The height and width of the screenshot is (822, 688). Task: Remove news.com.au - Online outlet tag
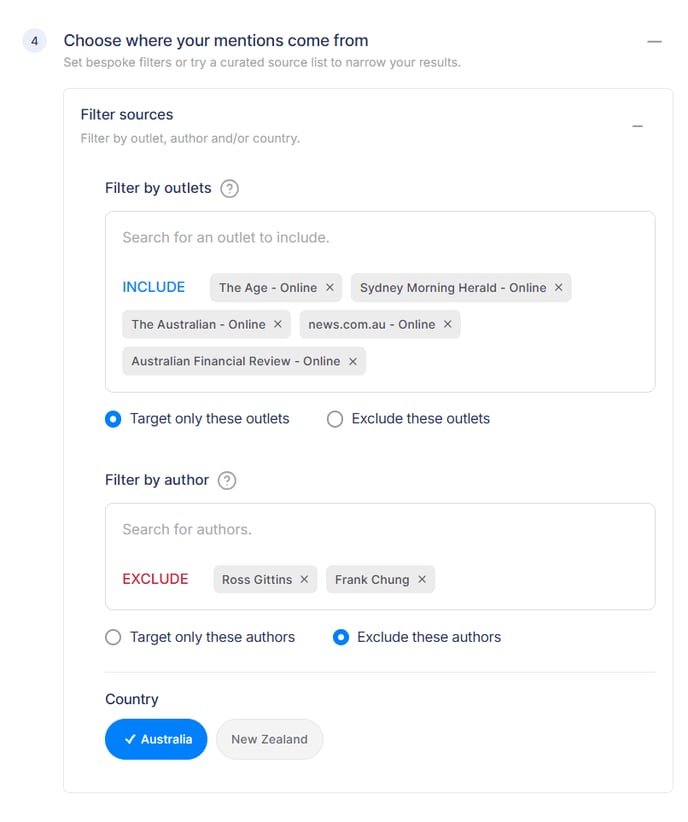[447, 325]
